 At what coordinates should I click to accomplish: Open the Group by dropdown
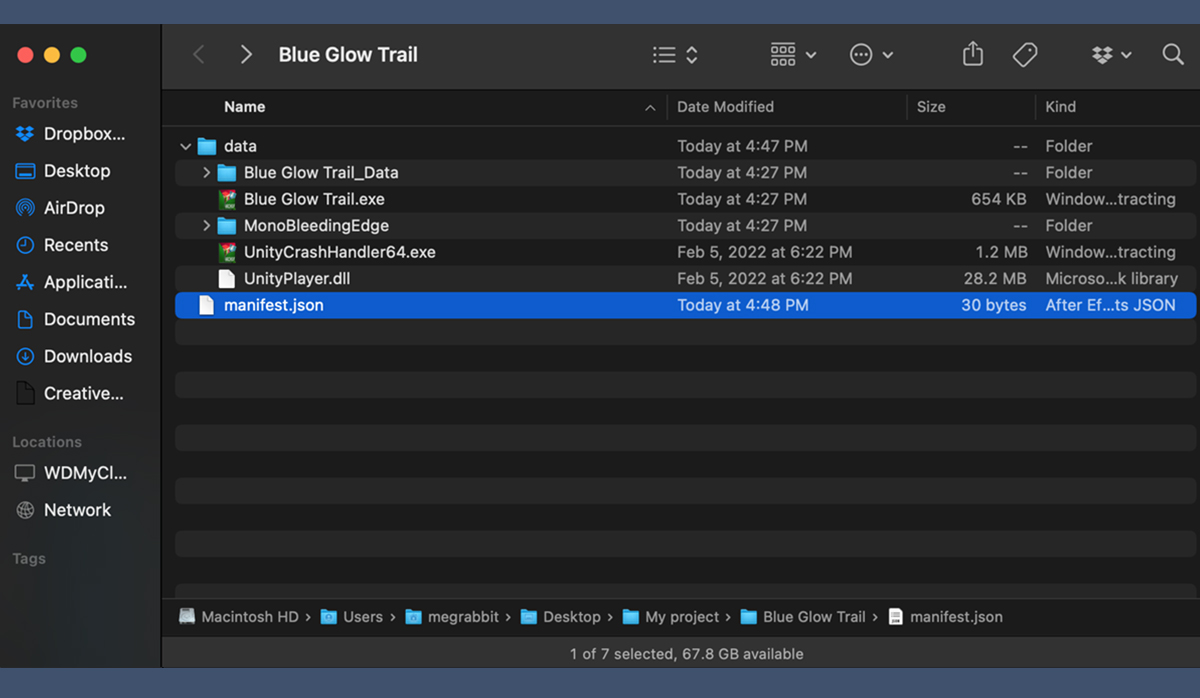pos(794,55)
